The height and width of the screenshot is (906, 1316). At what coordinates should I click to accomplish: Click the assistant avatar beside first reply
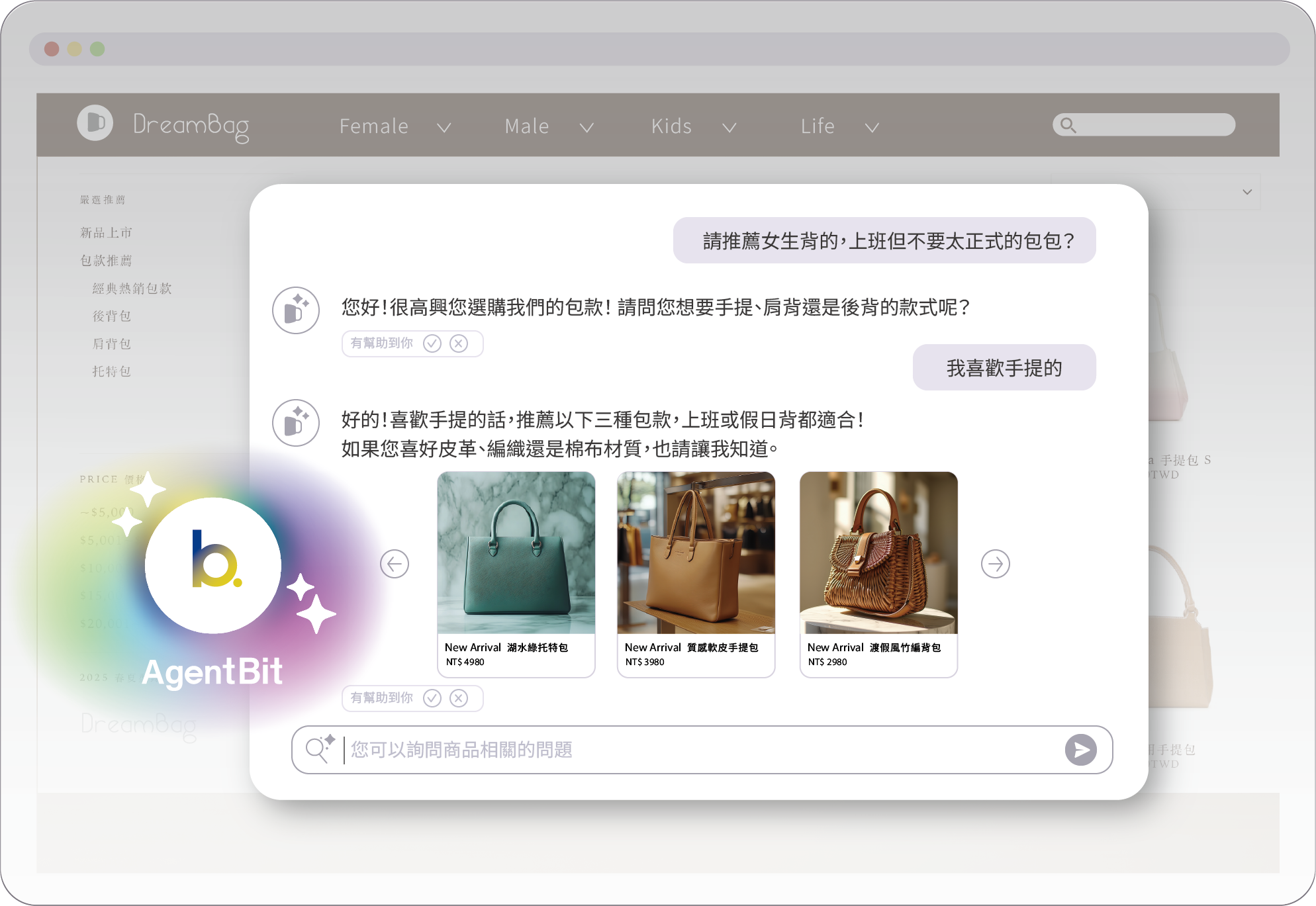click(296, 310)
